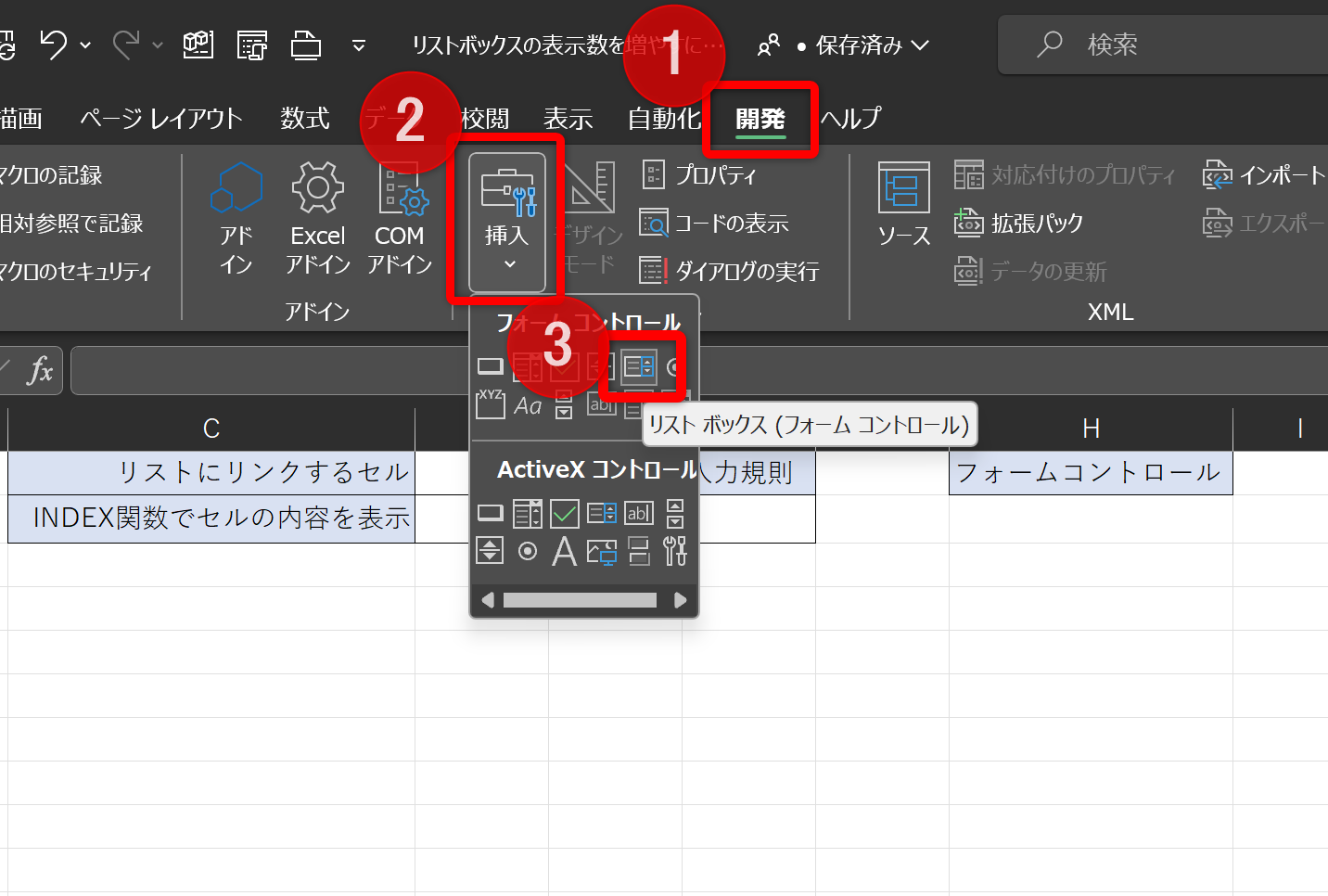The height and width of the screenshot is (896, 1328).
Task: Select the ActiveX Text Box control
Action: [639, 513]
